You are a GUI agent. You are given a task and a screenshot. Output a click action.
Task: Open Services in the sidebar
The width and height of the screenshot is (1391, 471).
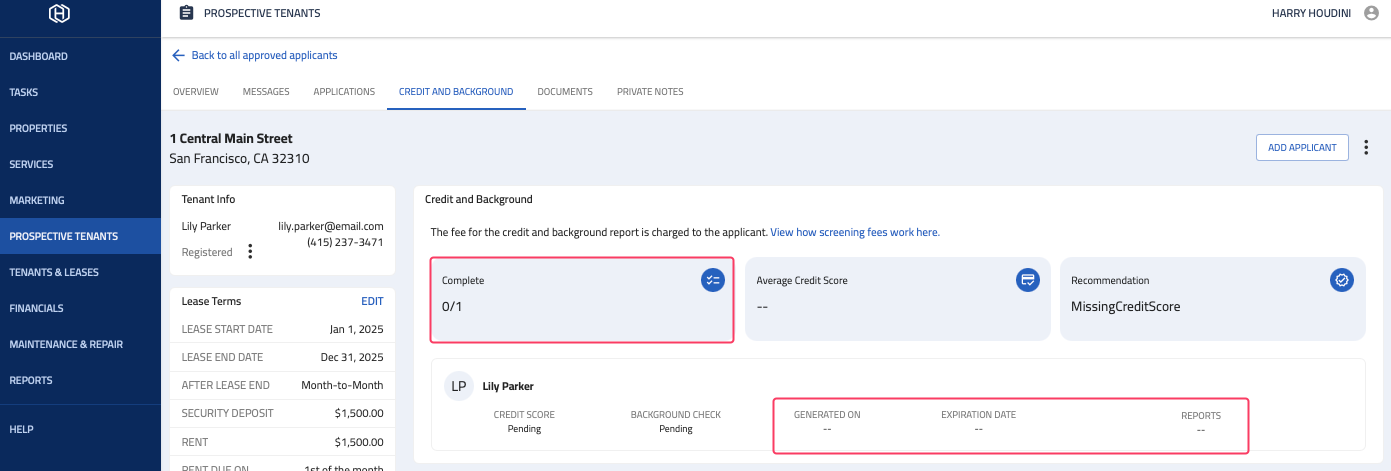pyautogui.click(x=80, y=164)
